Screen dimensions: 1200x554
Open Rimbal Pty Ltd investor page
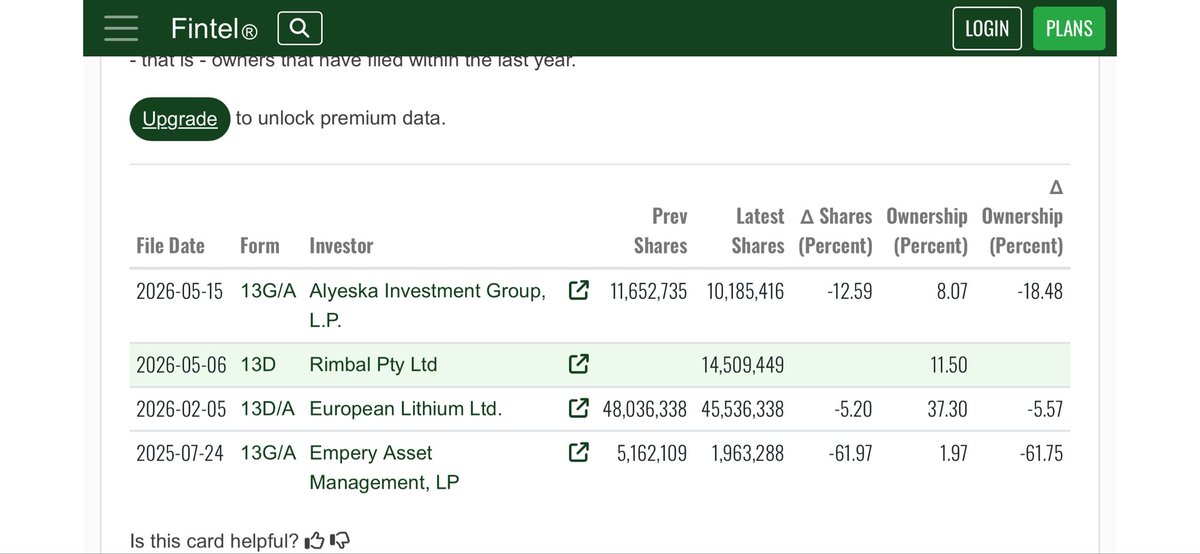point(373,365)
